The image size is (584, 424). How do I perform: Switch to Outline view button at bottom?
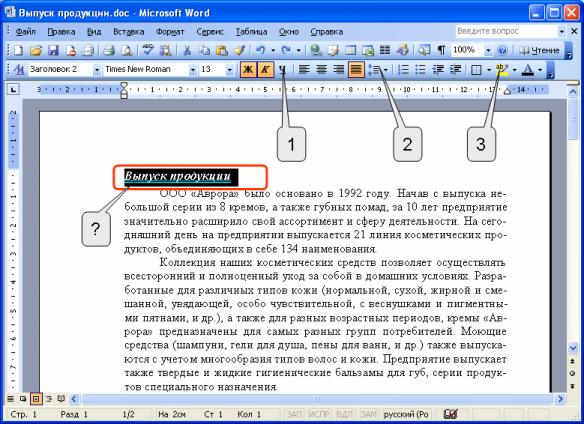tap(48, 399)
